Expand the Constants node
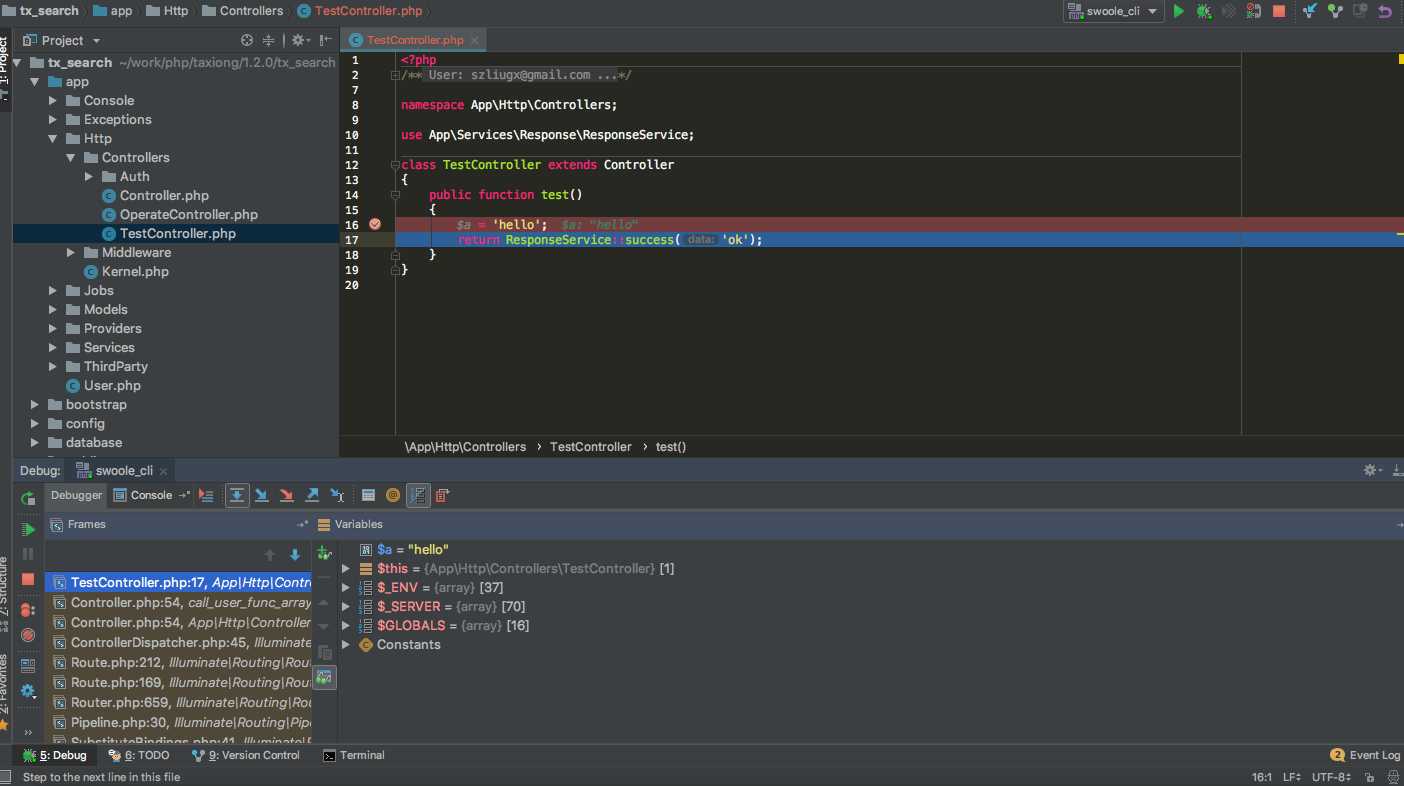The image size is (1404, 786). pos(346,645)
